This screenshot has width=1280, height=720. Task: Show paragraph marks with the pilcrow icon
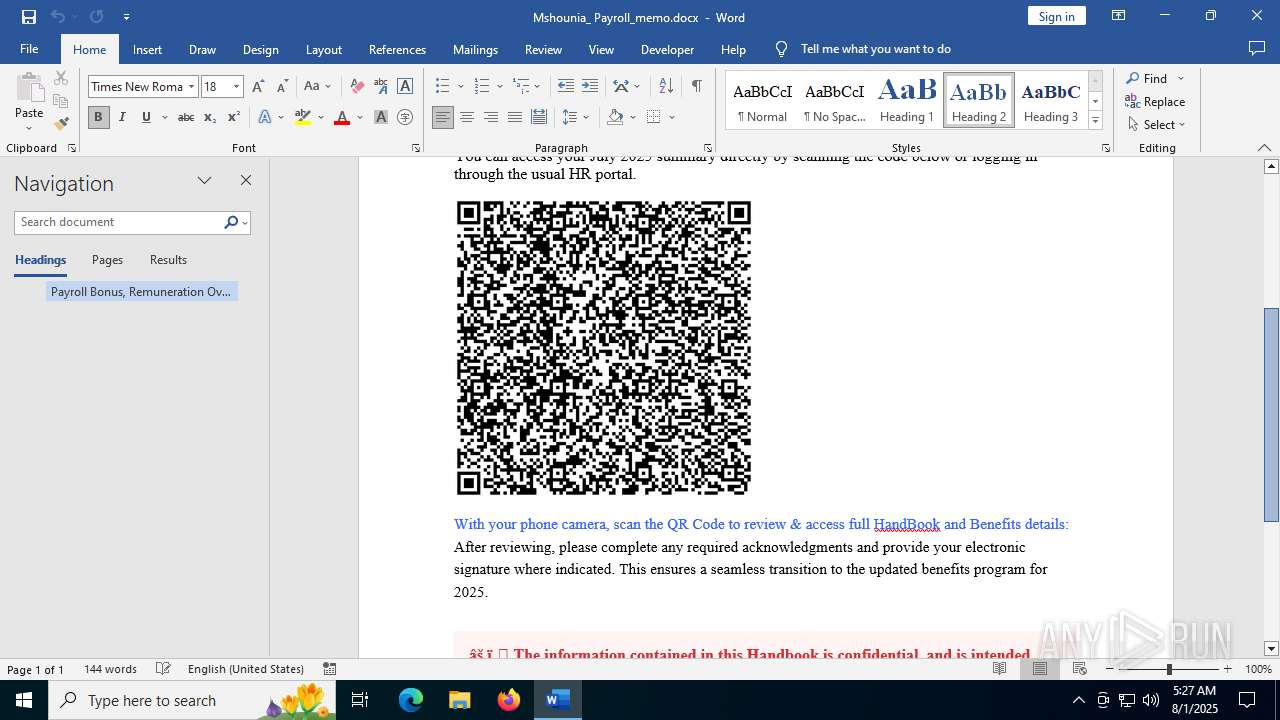pyautogui.click(x=696, y=86)
